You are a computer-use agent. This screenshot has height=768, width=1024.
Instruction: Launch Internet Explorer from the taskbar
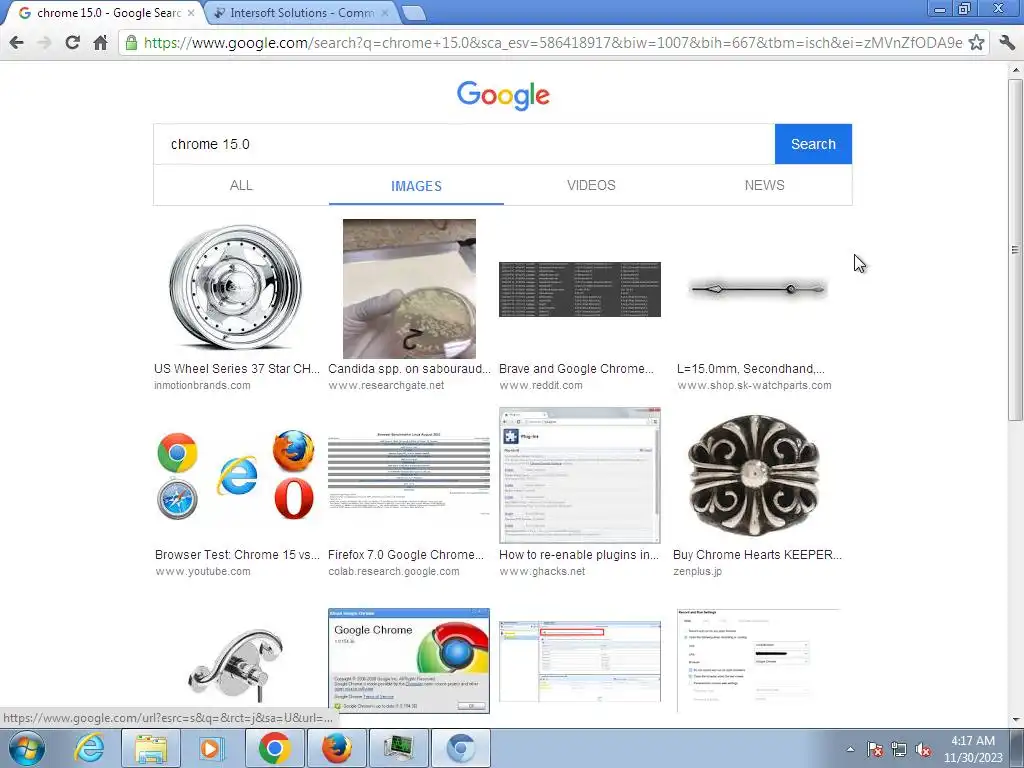(x=89, y=748)
